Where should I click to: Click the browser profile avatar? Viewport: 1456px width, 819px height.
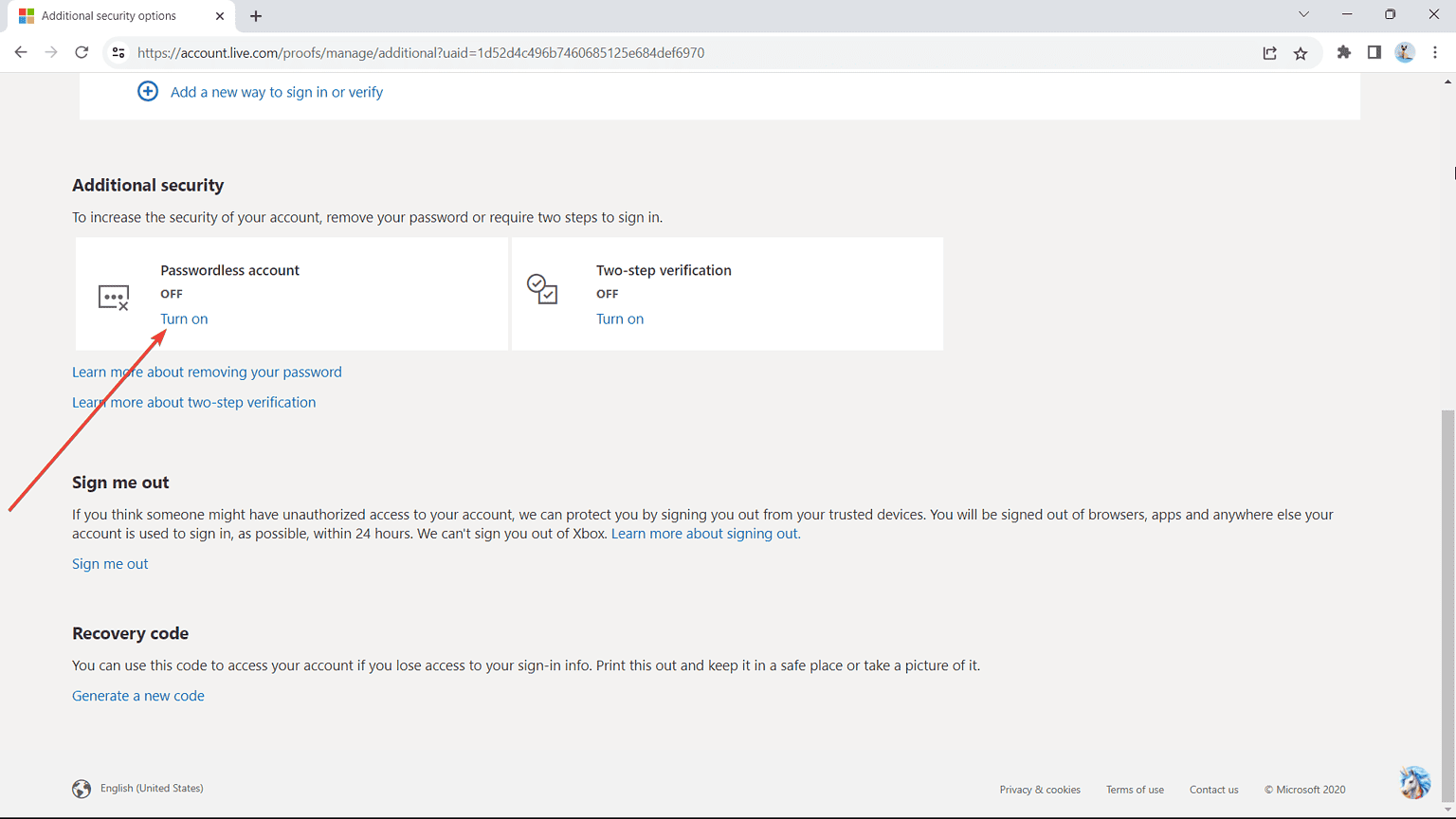pos(1405,53)
